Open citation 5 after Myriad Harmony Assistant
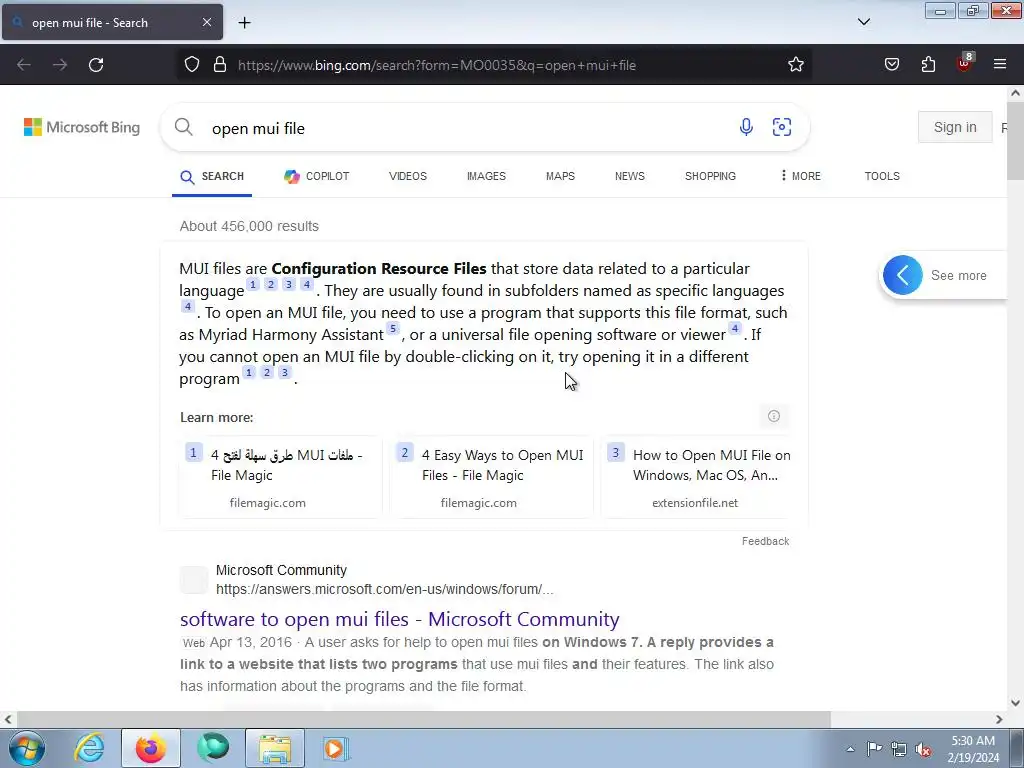The width and height of the screenshot is (1024, 768). pyautogui.click(x=392, y=328)
